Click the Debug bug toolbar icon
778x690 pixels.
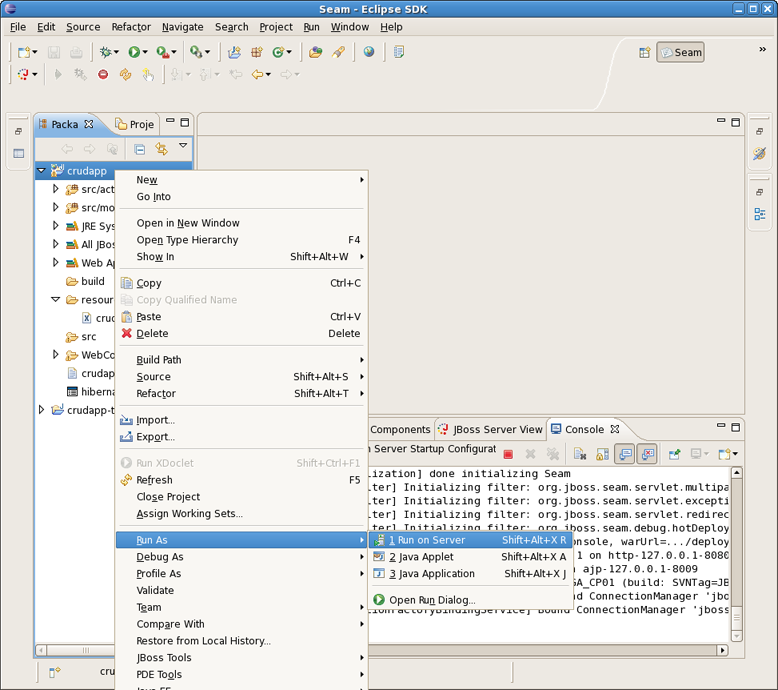pos(105,52)
